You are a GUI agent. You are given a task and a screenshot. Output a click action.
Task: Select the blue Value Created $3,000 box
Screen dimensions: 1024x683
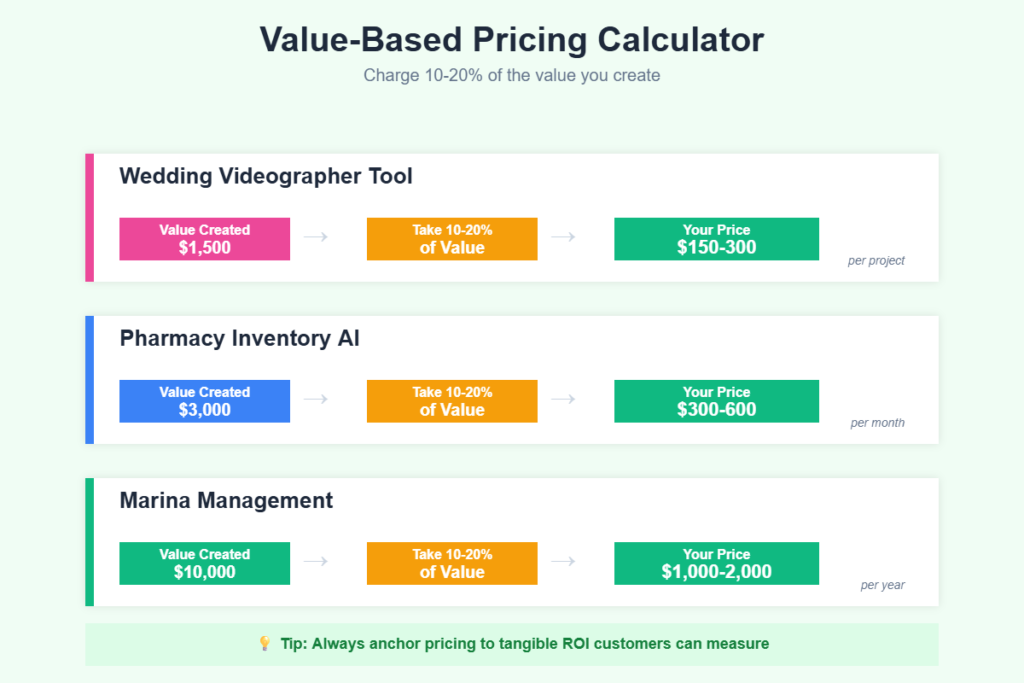point(204,401)
